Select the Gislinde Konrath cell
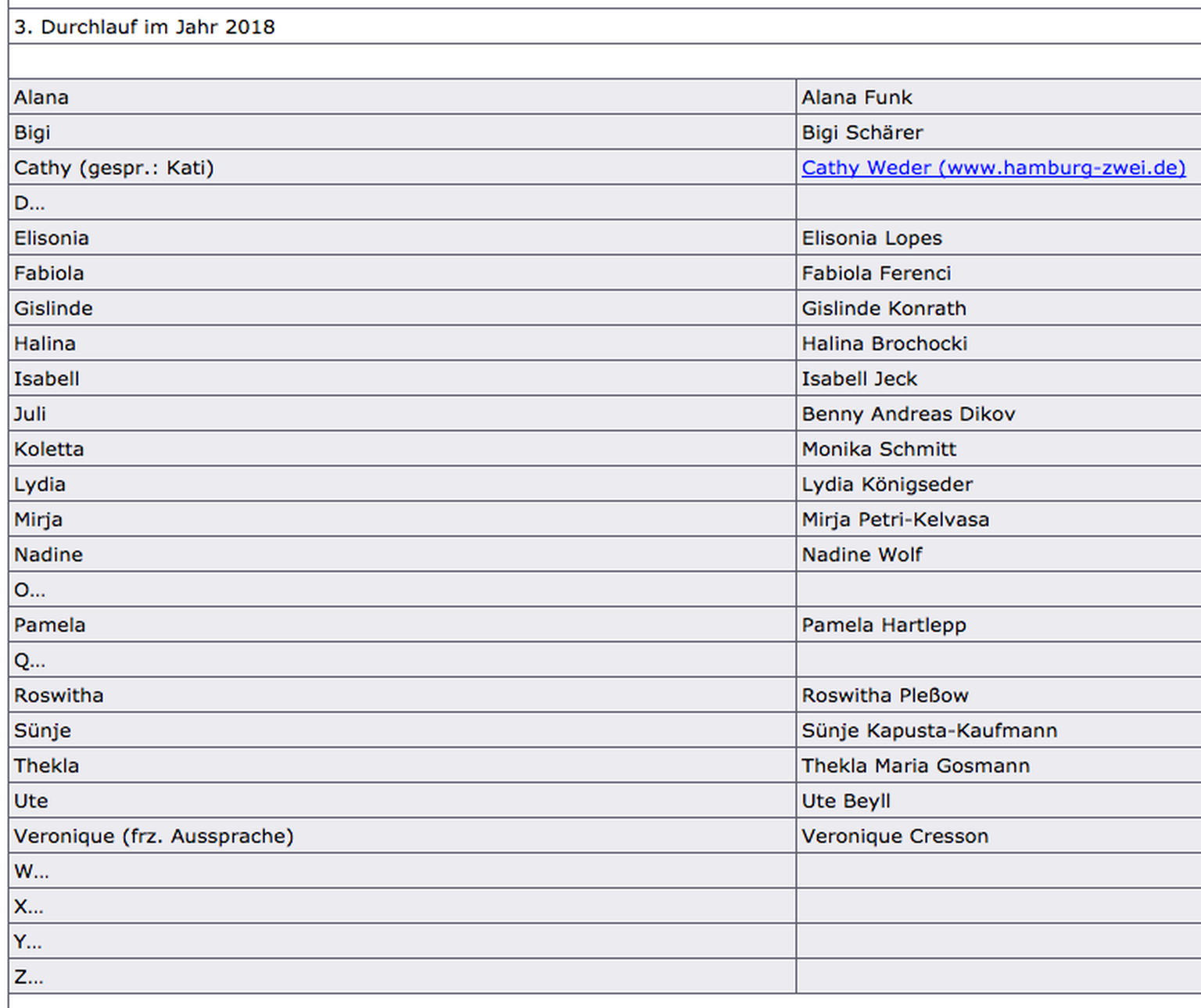This screenshot has height=1008, width=1201. click(884, 308)
